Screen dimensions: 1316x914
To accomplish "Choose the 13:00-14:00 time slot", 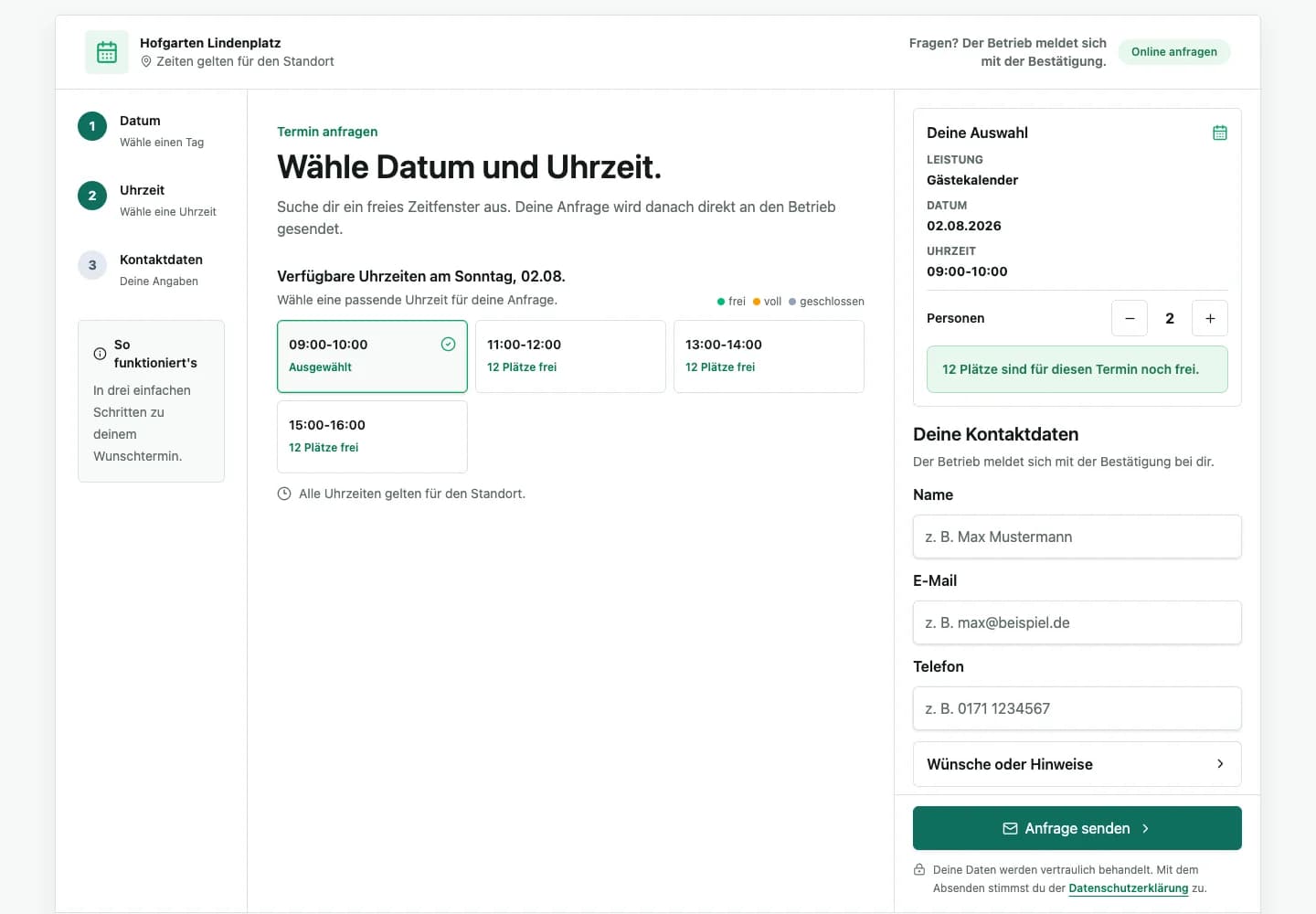I will [x=769, y=356].
